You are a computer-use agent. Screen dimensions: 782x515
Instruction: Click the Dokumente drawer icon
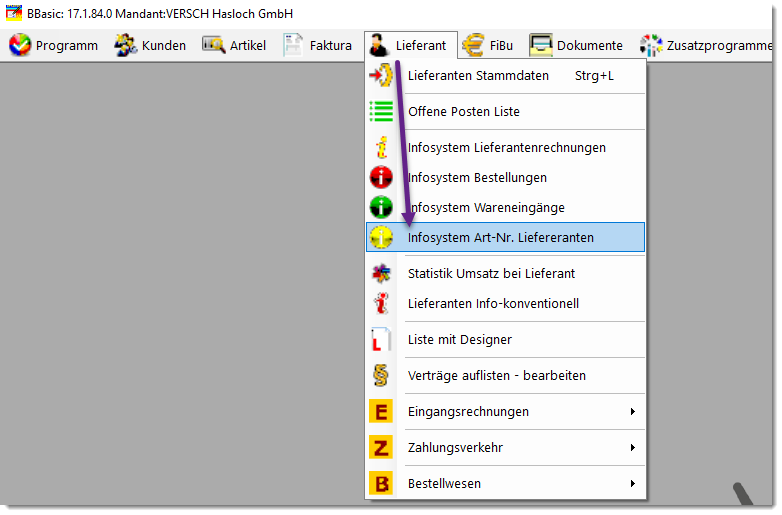[x=541, y=45]
